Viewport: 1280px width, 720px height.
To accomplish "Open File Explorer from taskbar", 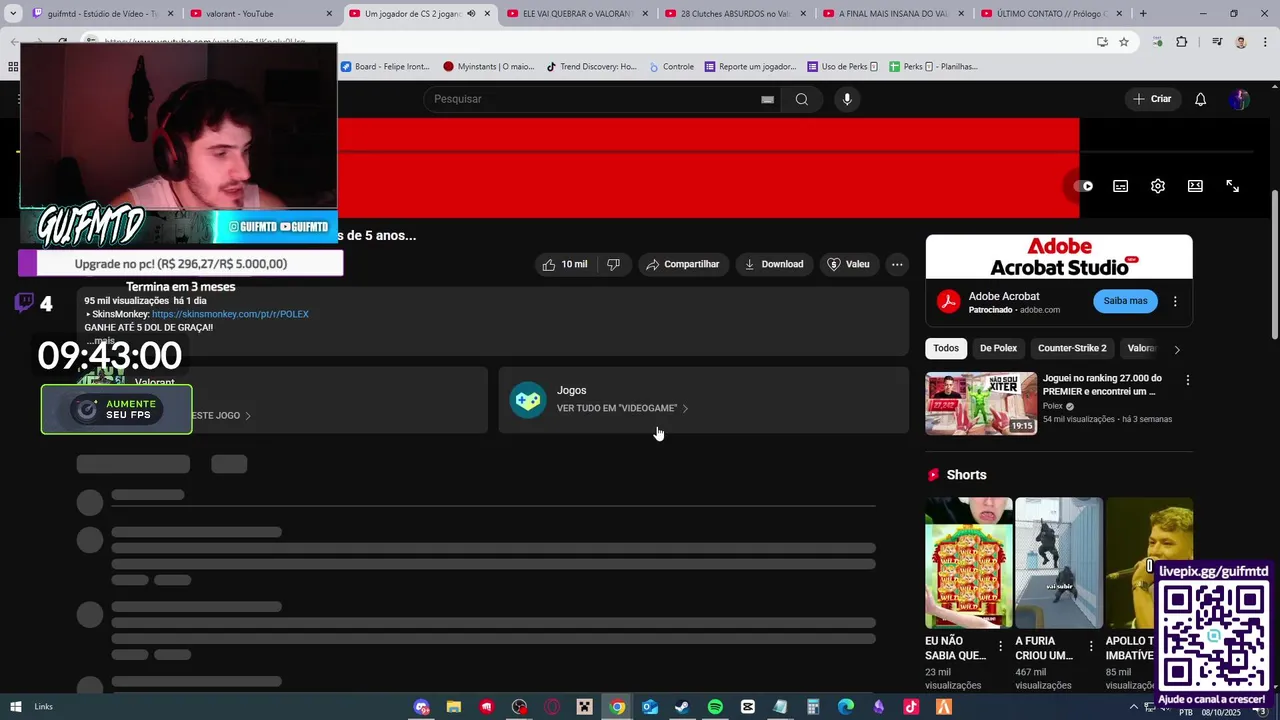I will pyautogui.click(x=453, y=707).
